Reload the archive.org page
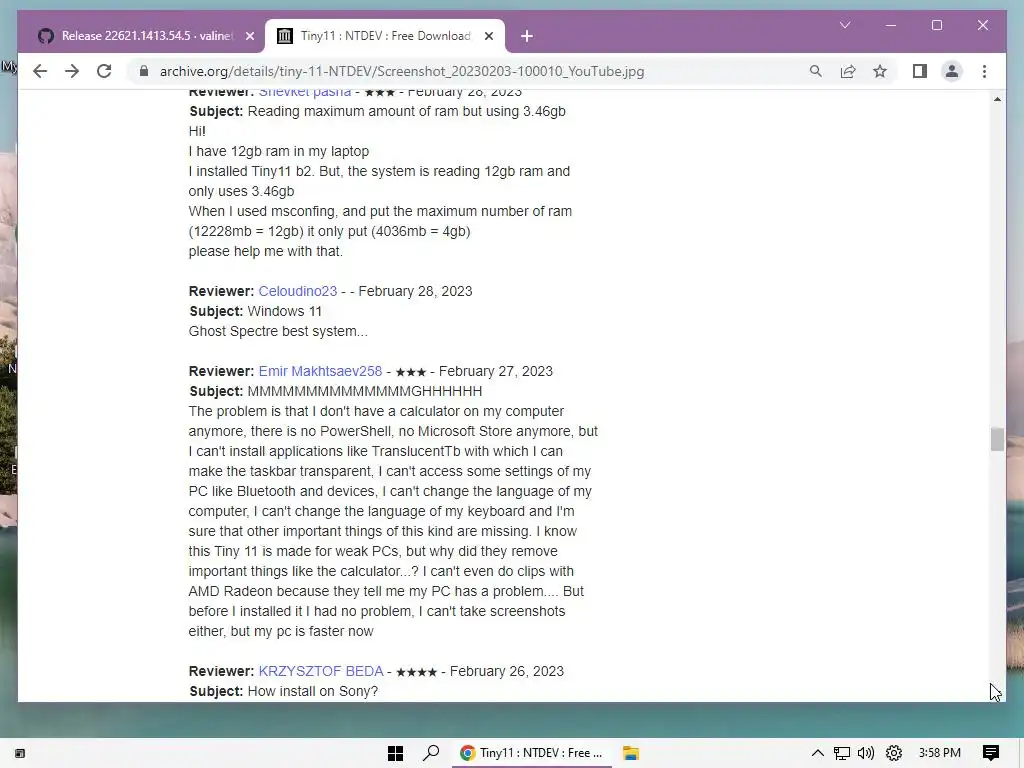This screenshot has width=1024, height=768. click(104, 71)
